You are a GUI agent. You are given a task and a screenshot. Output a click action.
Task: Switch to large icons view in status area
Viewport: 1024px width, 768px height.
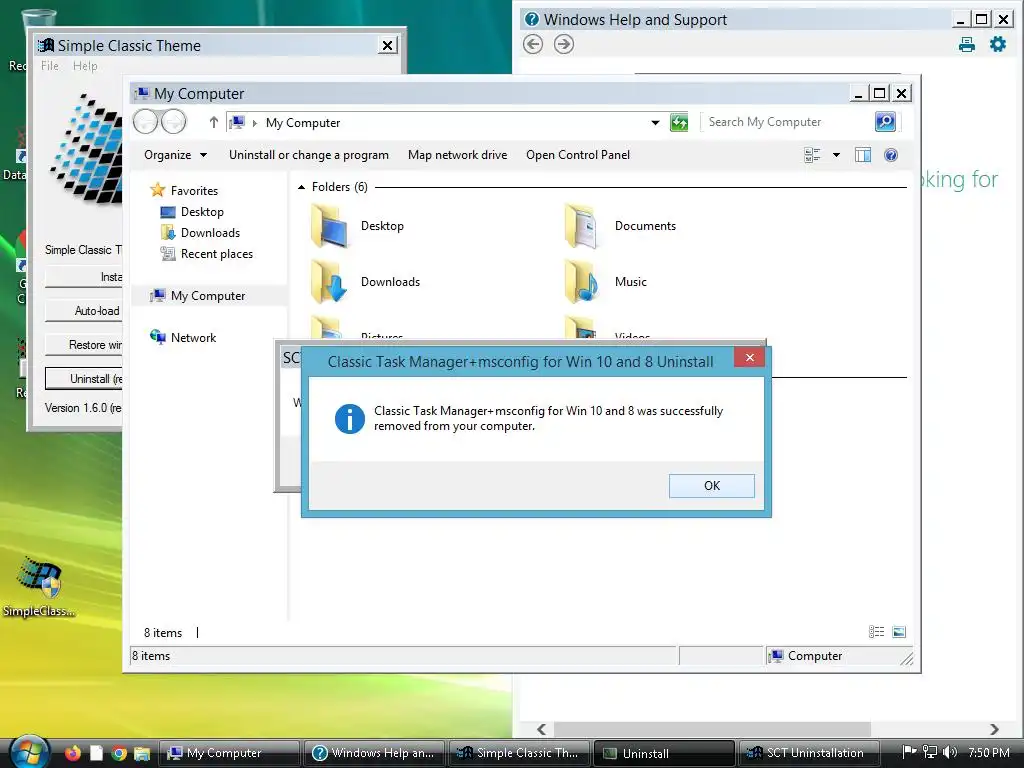point(899,632)
